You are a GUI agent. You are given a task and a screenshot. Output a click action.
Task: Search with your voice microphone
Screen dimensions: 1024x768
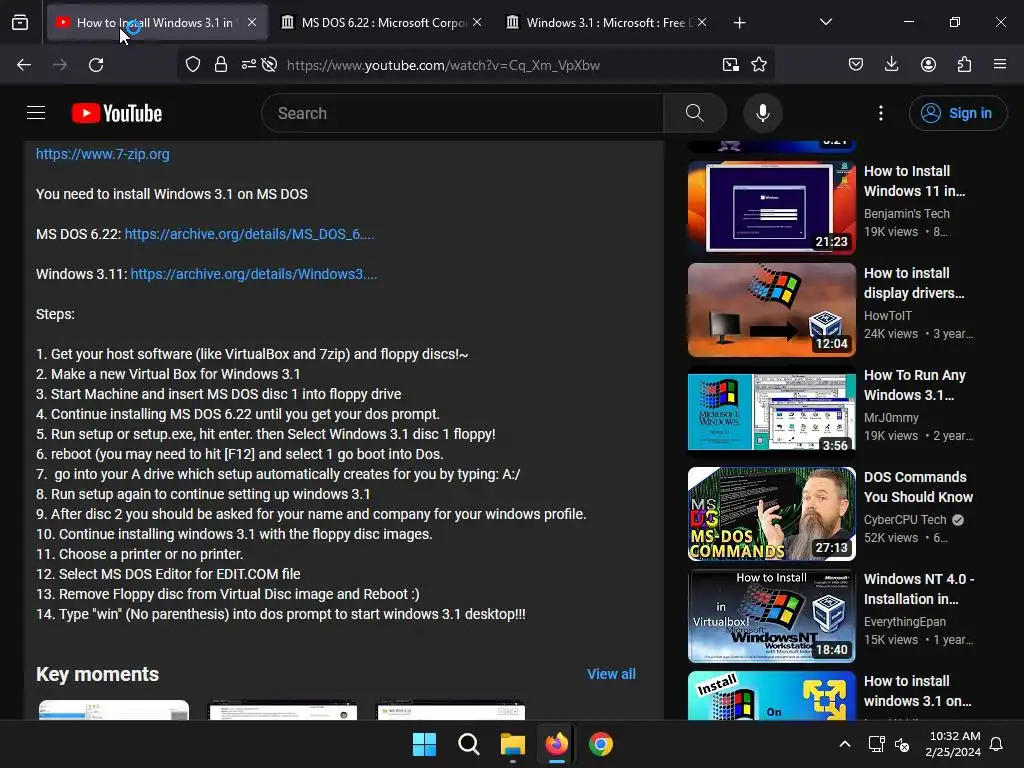click(x=762, y=113)
